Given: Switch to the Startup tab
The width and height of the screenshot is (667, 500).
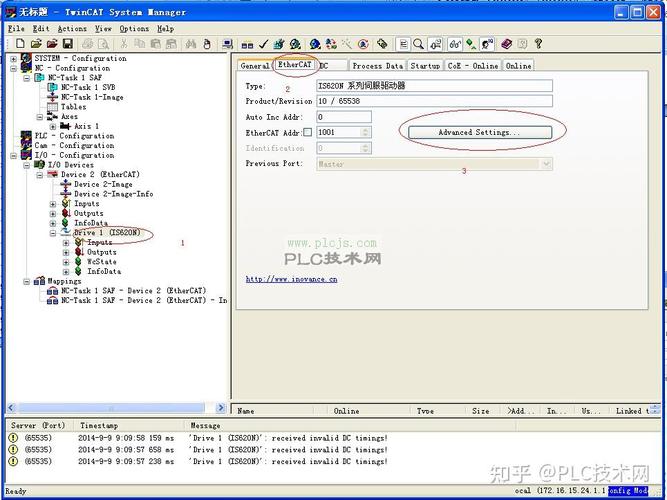Looking at the screenshot, I should (x=425, y=66).
